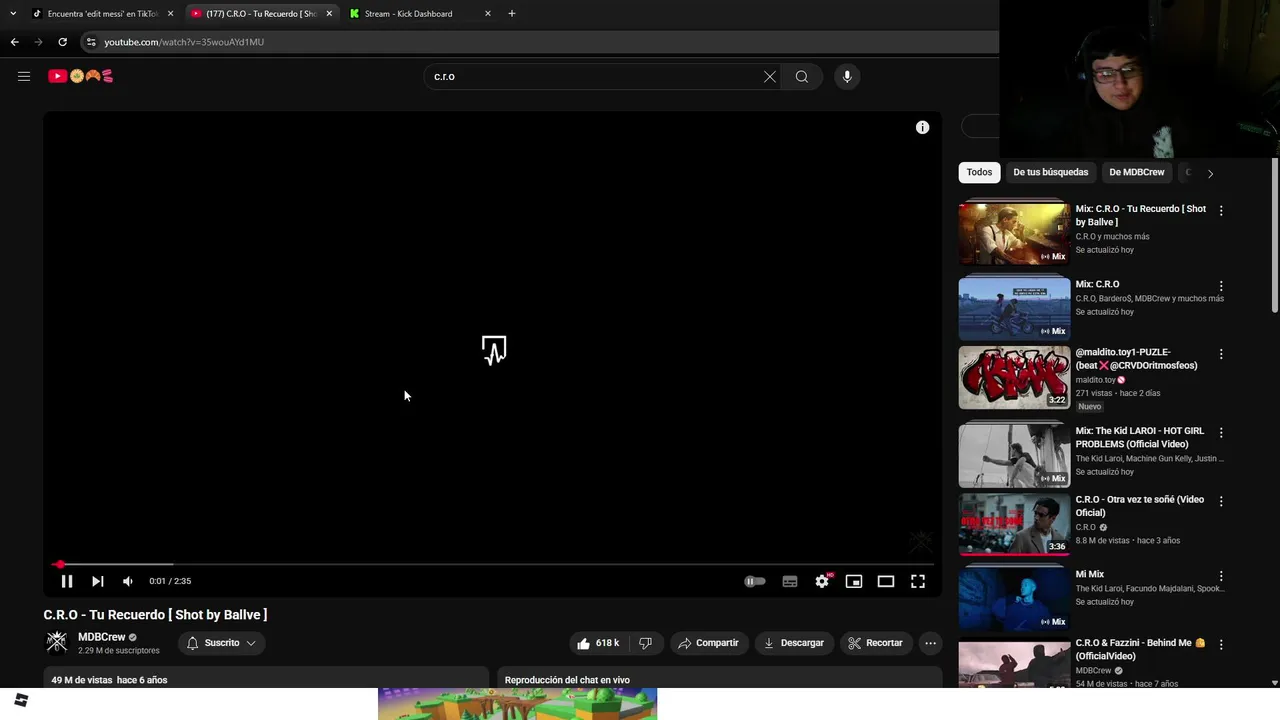Open options for Kid LAROI Hot Girl mix
This screenshot has width=1280, height=720.
[1221, 433]
